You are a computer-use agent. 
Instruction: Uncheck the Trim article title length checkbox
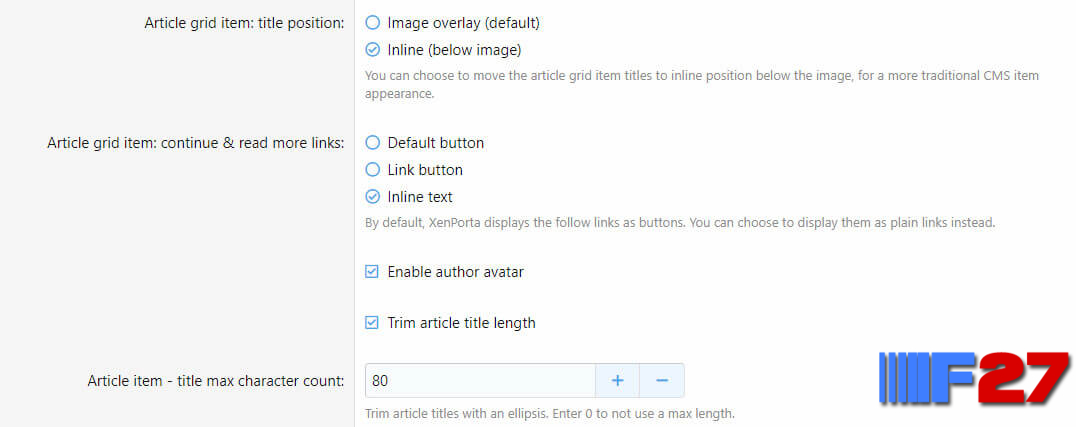click(x=371, y=323)
